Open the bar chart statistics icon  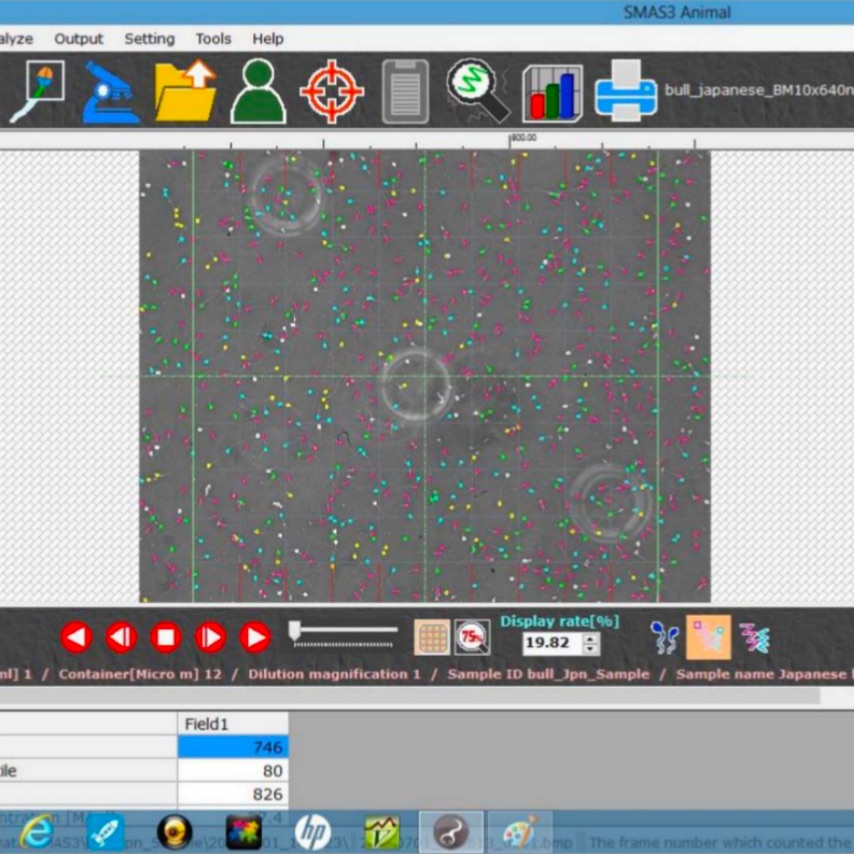point(552,93)
